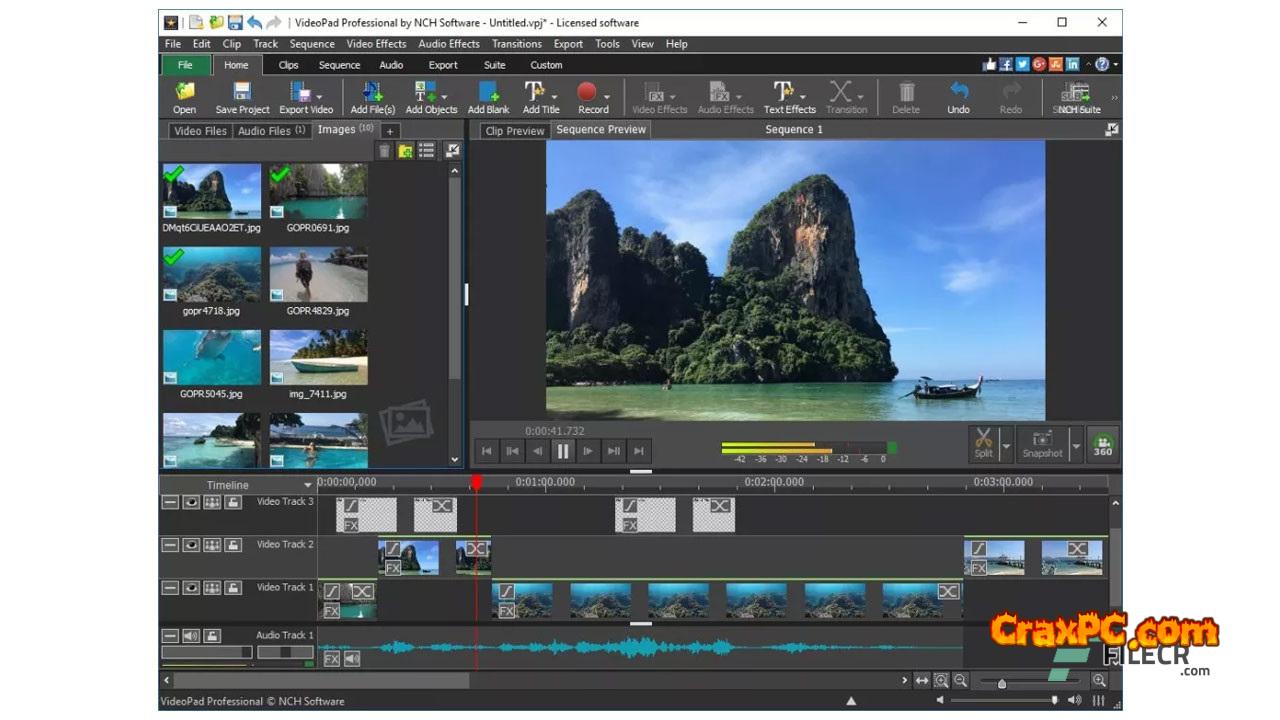Image resolution: width=1280 pixels, height=720 pixels.
Task: Adjust the timeline zoom slider
Action: tap(1002, 683)
